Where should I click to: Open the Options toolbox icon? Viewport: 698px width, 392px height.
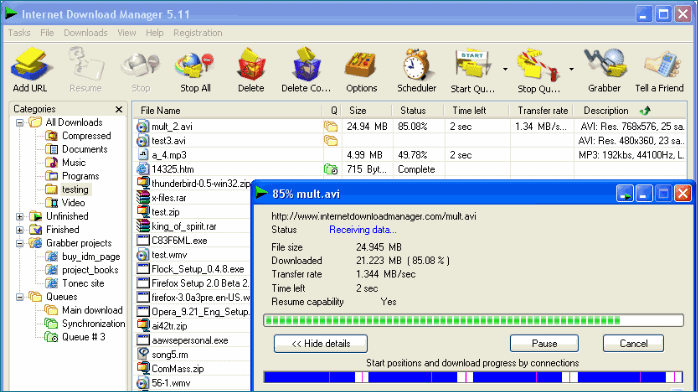tap(361, 70)
